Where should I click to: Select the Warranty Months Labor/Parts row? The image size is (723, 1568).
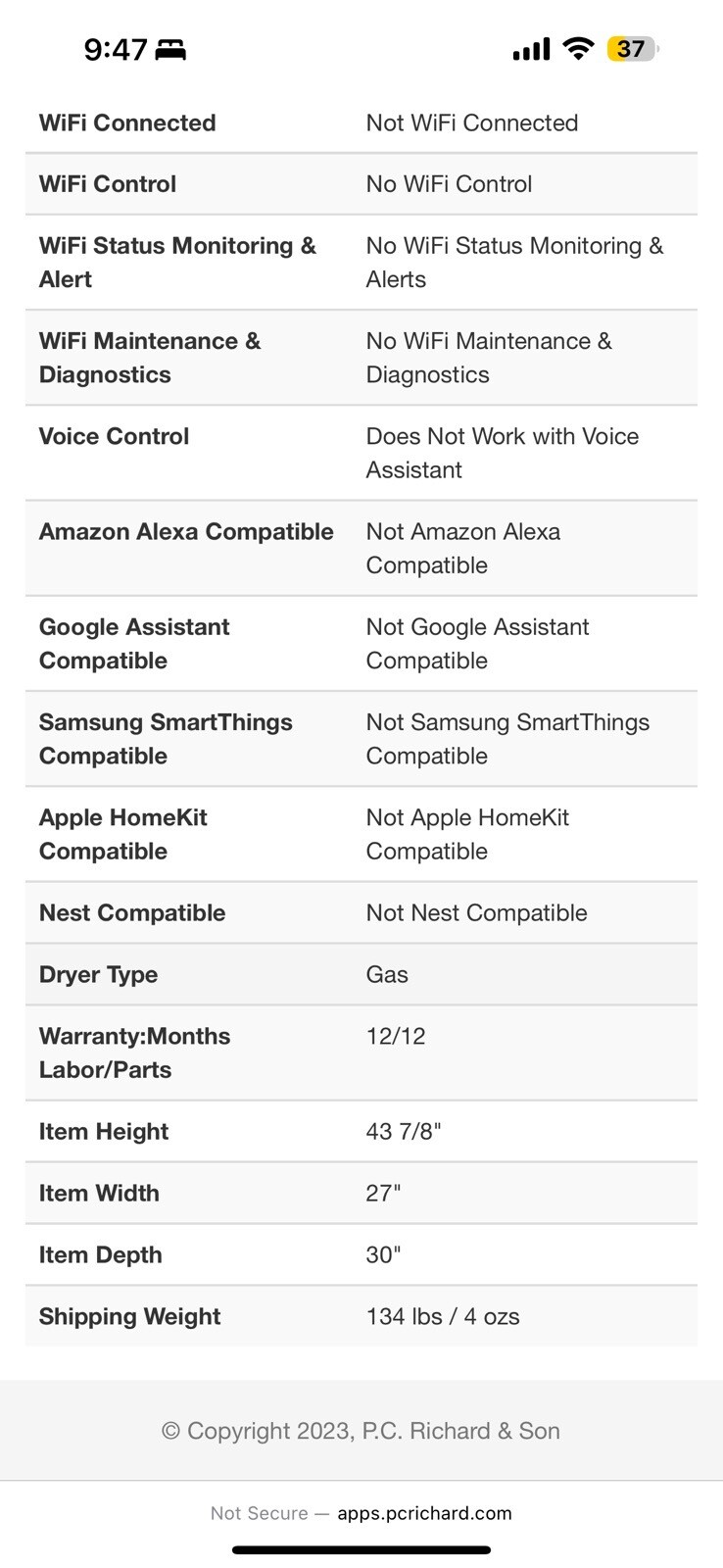[361, 1053]
